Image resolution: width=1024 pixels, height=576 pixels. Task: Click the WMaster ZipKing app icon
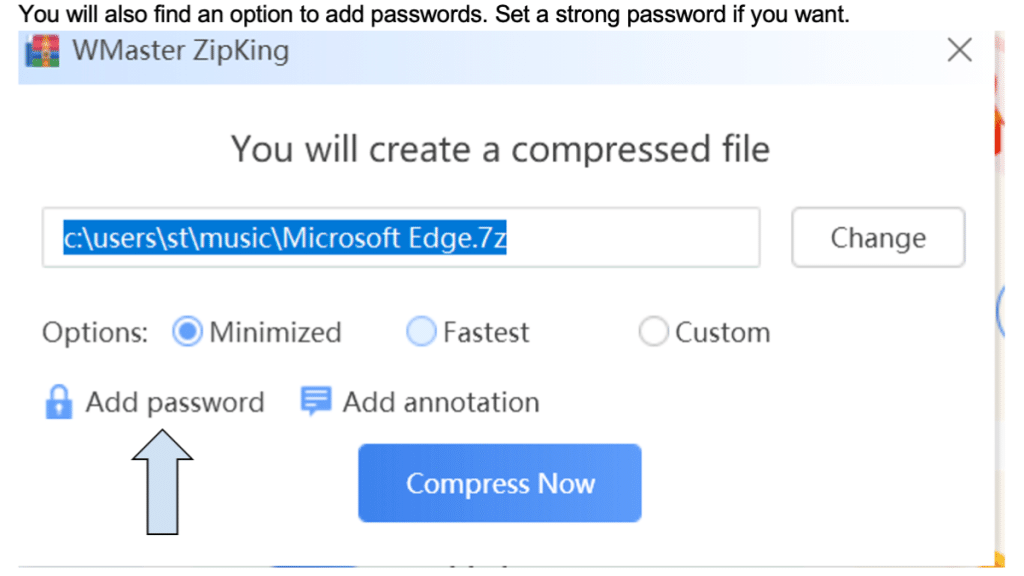pos(42,50)
